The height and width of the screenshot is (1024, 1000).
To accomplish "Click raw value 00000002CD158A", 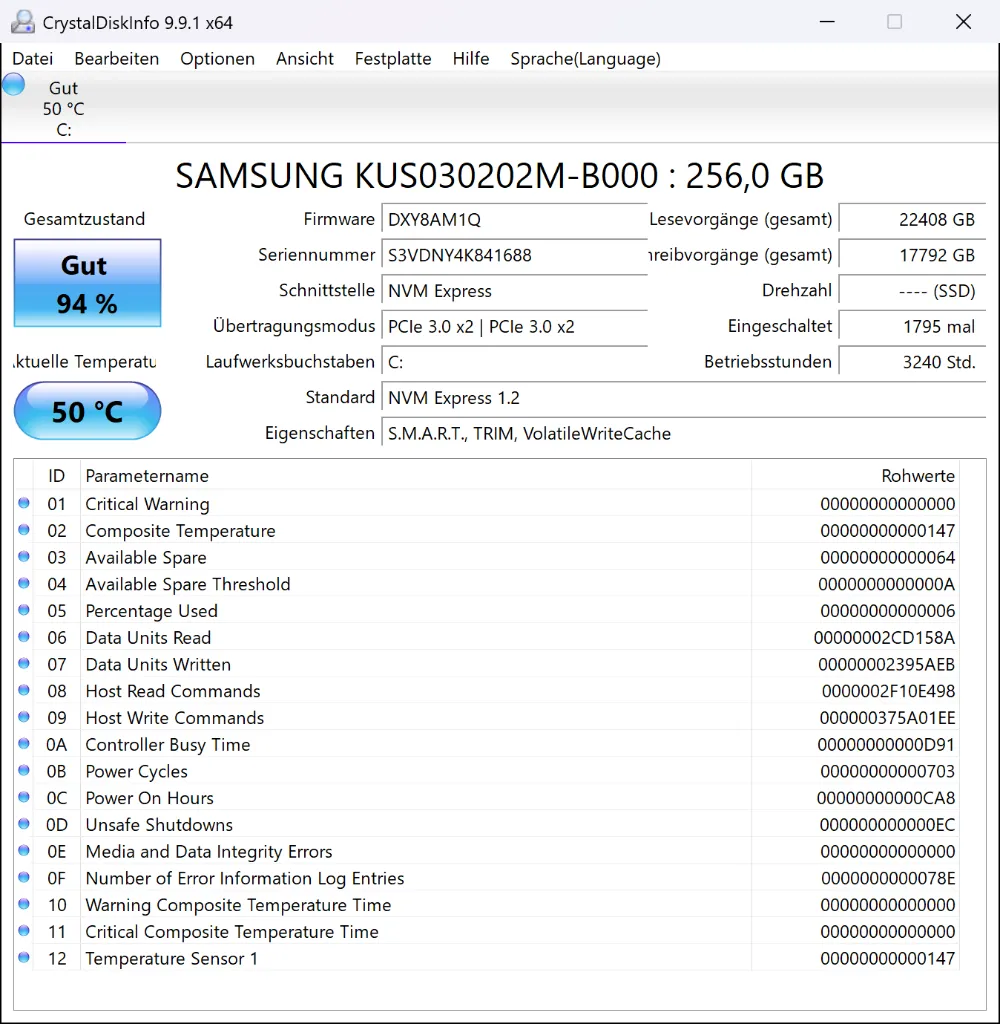I will 884,638.
